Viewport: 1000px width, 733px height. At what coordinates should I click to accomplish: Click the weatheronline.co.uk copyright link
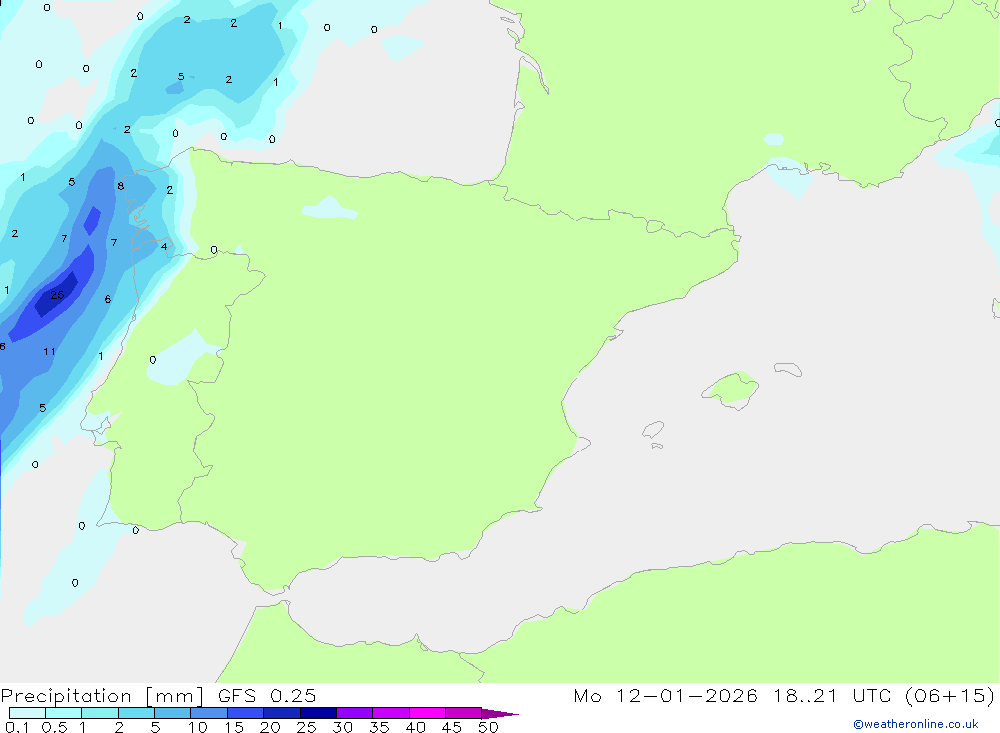pyautogui.click(x=916, y=724)
